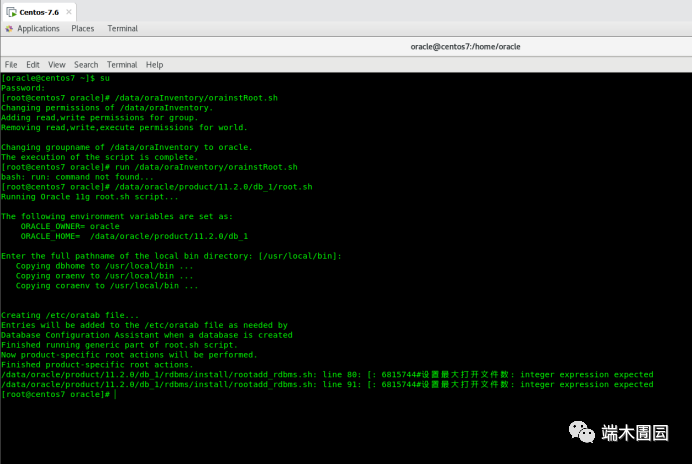Click the final '[root@centos7 oracle]#' prompt
The image size is (692, 464).
(56, 394)
